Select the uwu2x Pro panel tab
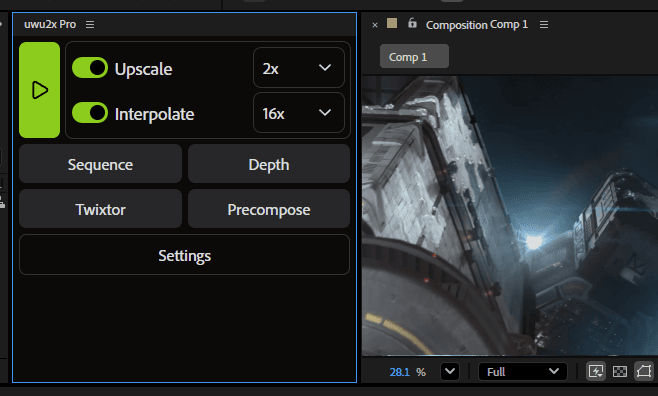Viewport: 658px width, 396px height. (50, 24)
